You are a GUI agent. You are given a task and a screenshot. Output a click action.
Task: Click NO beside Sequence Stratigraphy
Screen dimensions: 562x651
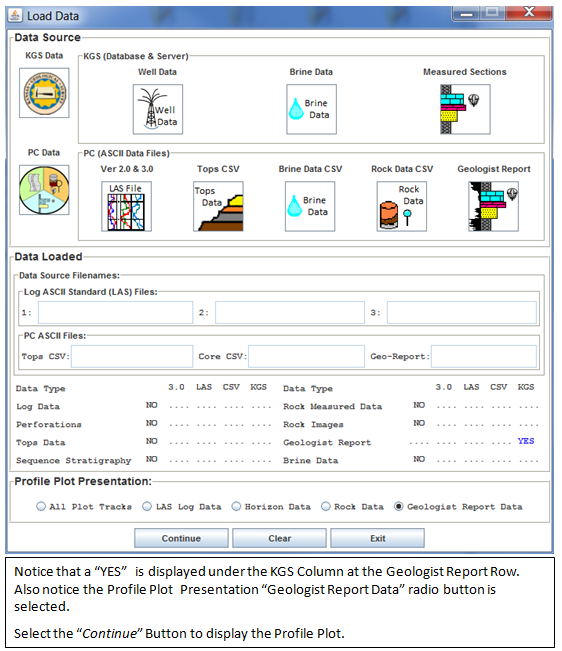tap(151, 459)
